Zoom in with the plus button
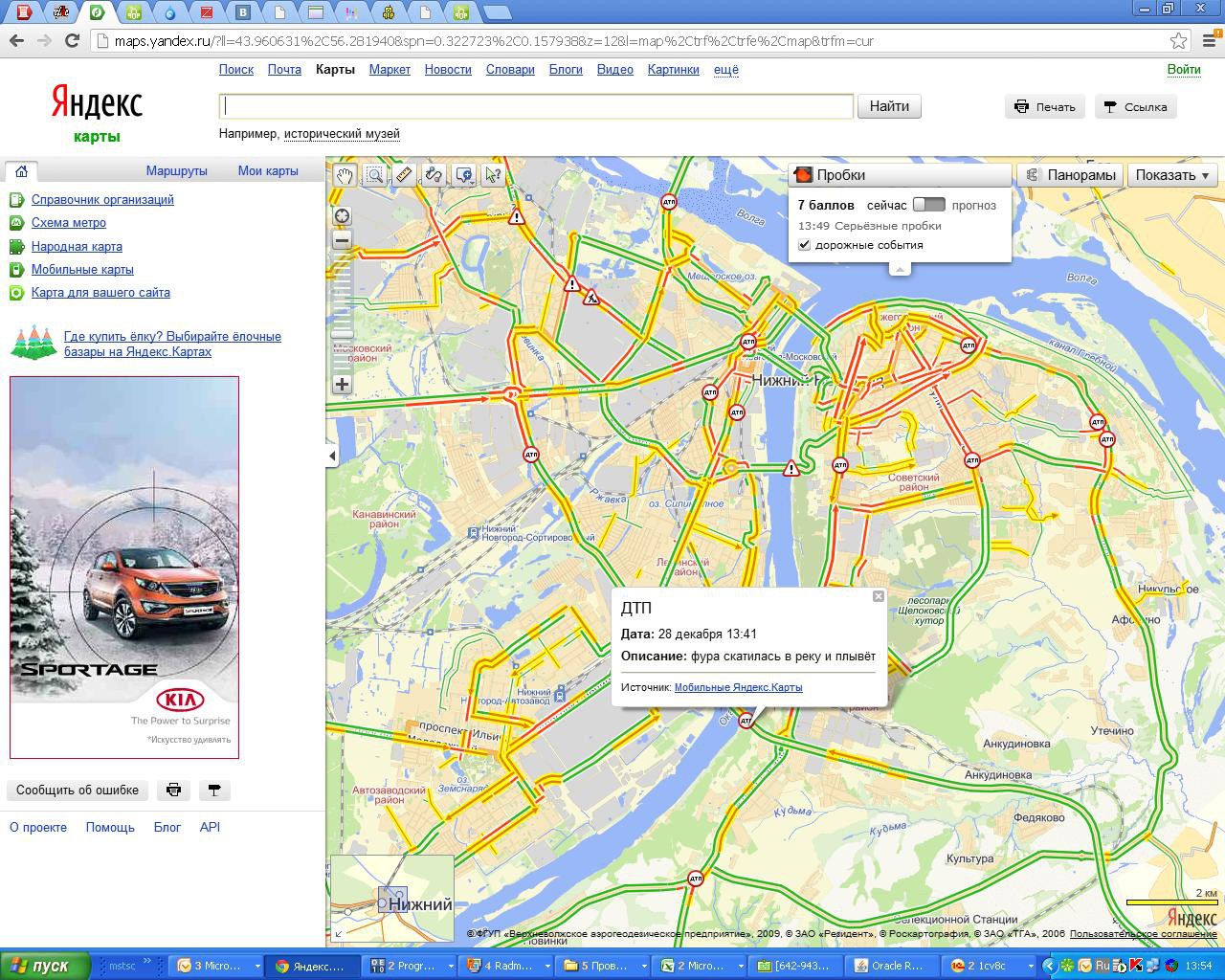 point(342,384)
